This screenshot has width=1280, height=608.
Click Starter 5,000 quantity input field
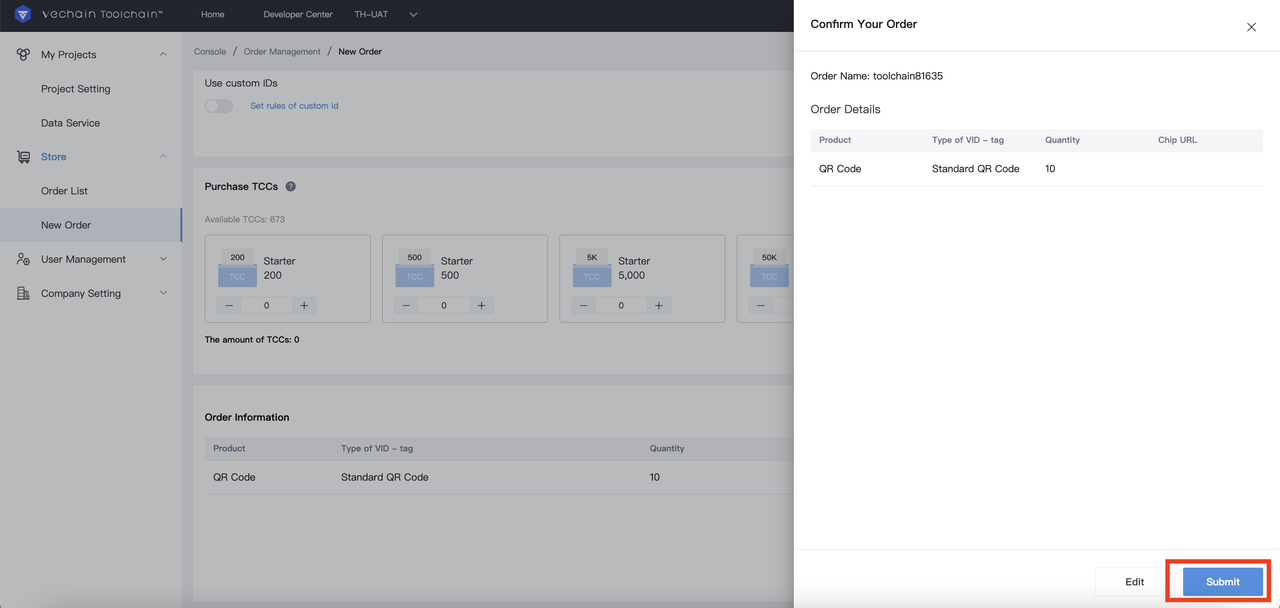pos(621,305)
